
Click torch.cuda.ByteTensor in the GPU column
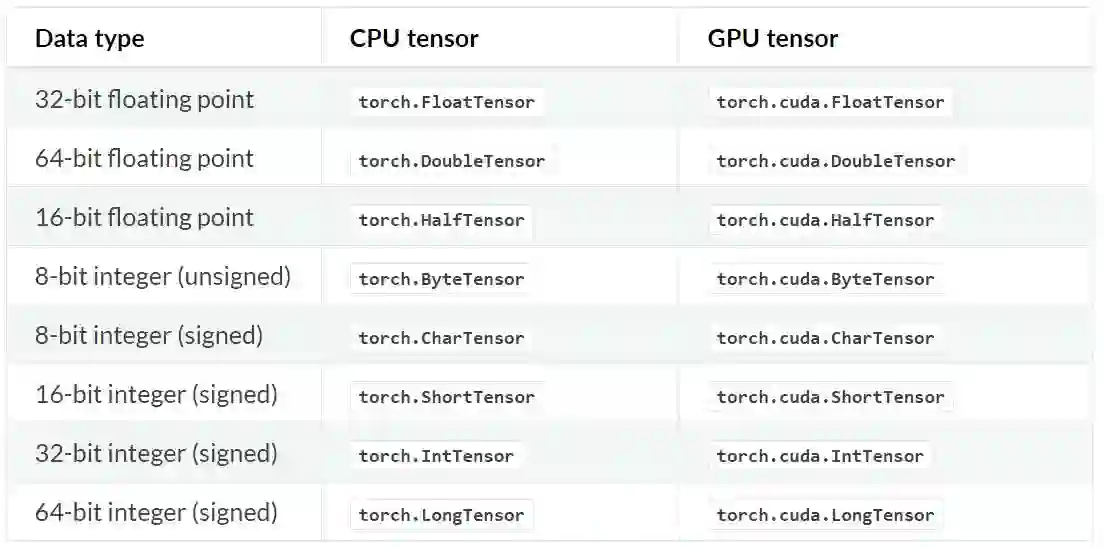click(x=825, y=279)
